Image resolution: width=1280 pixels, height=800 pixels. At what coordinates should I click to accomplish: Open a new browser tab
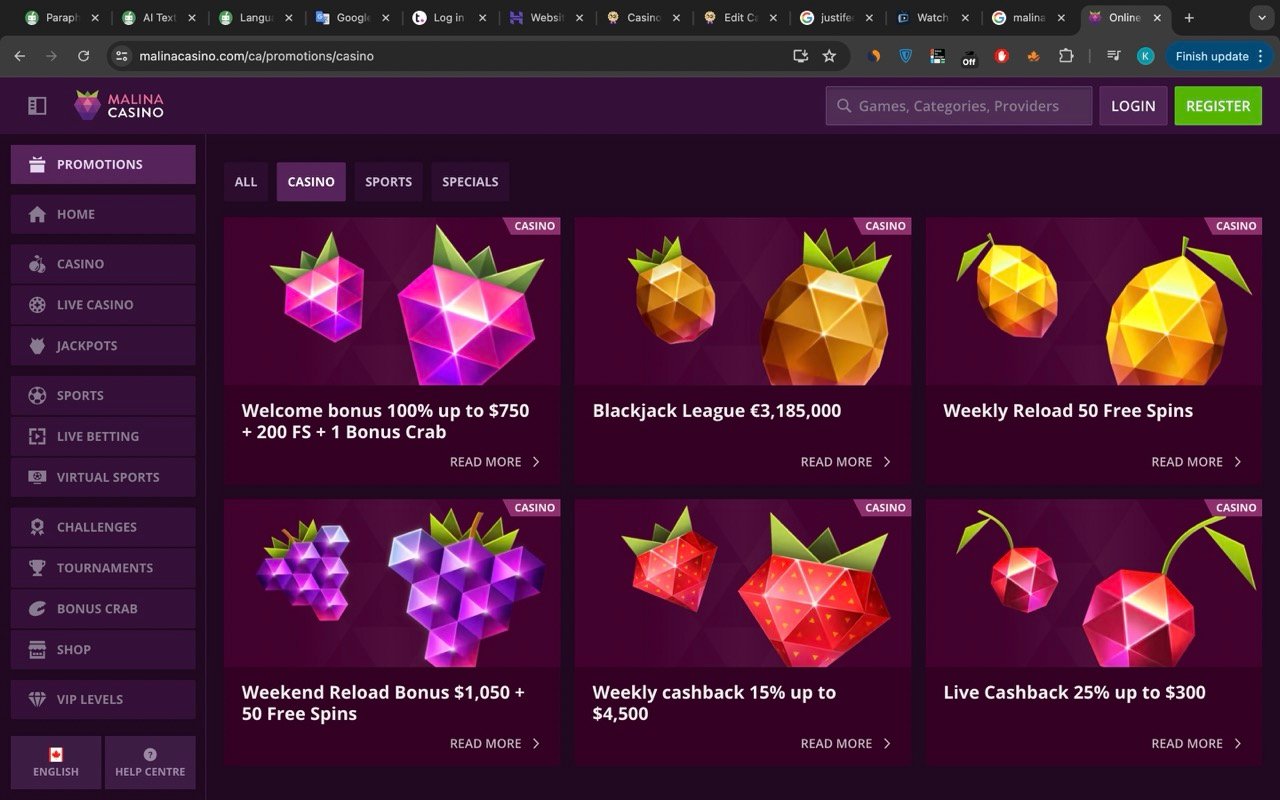tap(1189, 18)
